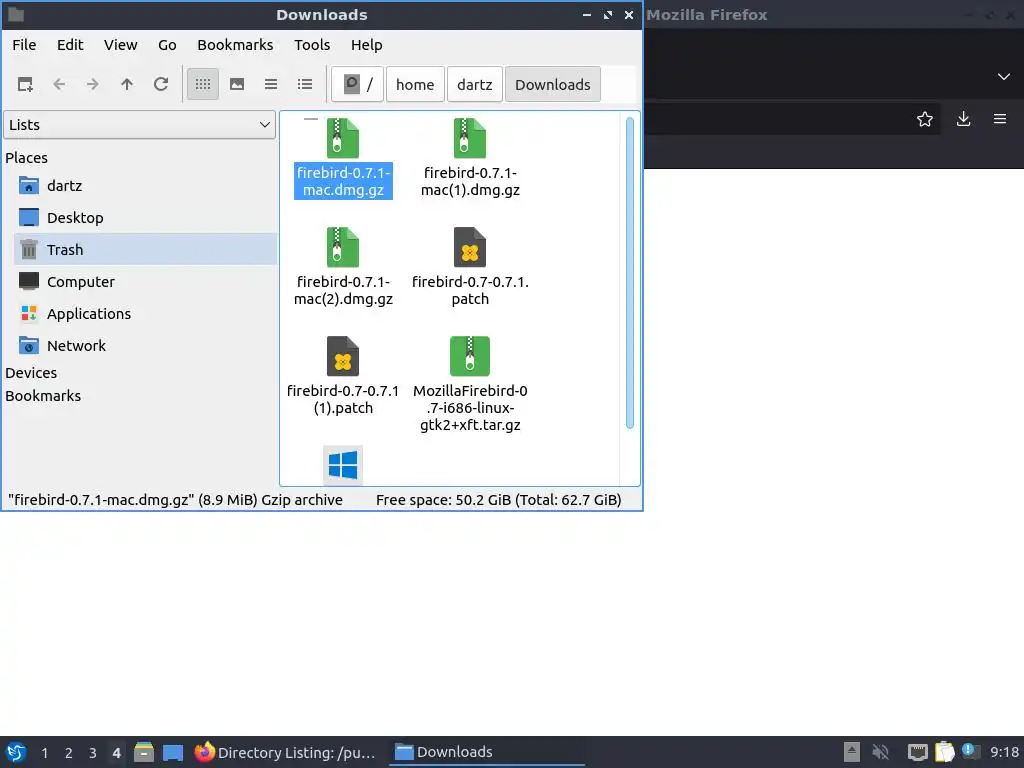1024x768 pixels.
Task: Switch to workspace 2
Action: (69, 753)
